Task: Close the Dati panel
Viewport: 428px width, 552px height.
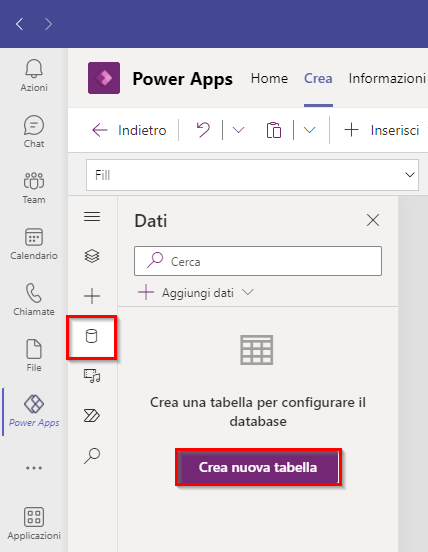Action: coord(373,220)
